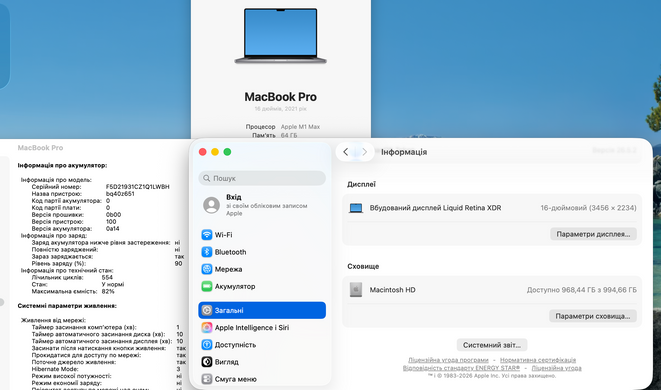The height and width of the screenshot is (390, 661).
Task: Click the Системний звіт button
Action: pyautogui.click(x=492, y=345)
